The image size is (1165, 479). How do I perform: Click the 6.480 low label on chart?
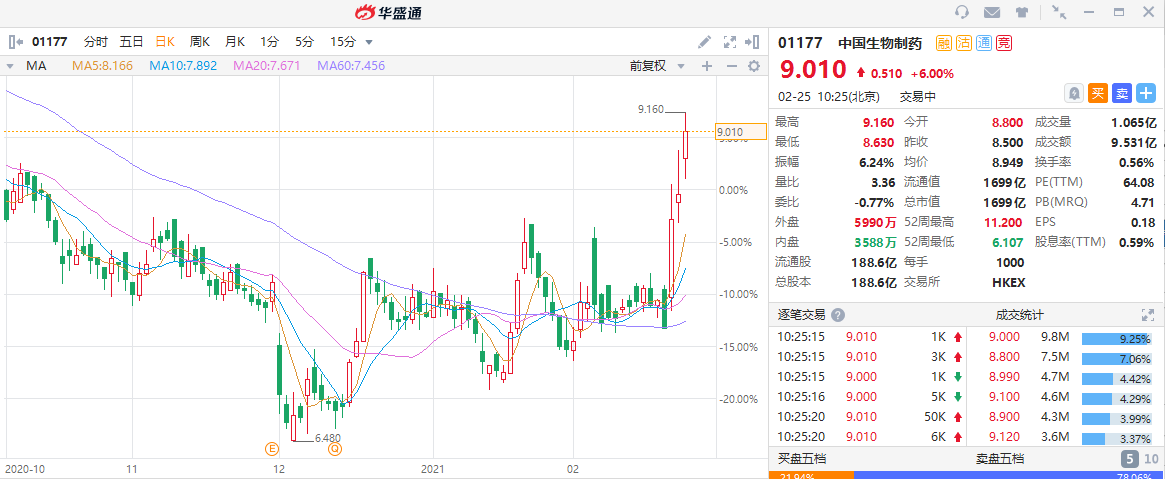click(328, 438)
